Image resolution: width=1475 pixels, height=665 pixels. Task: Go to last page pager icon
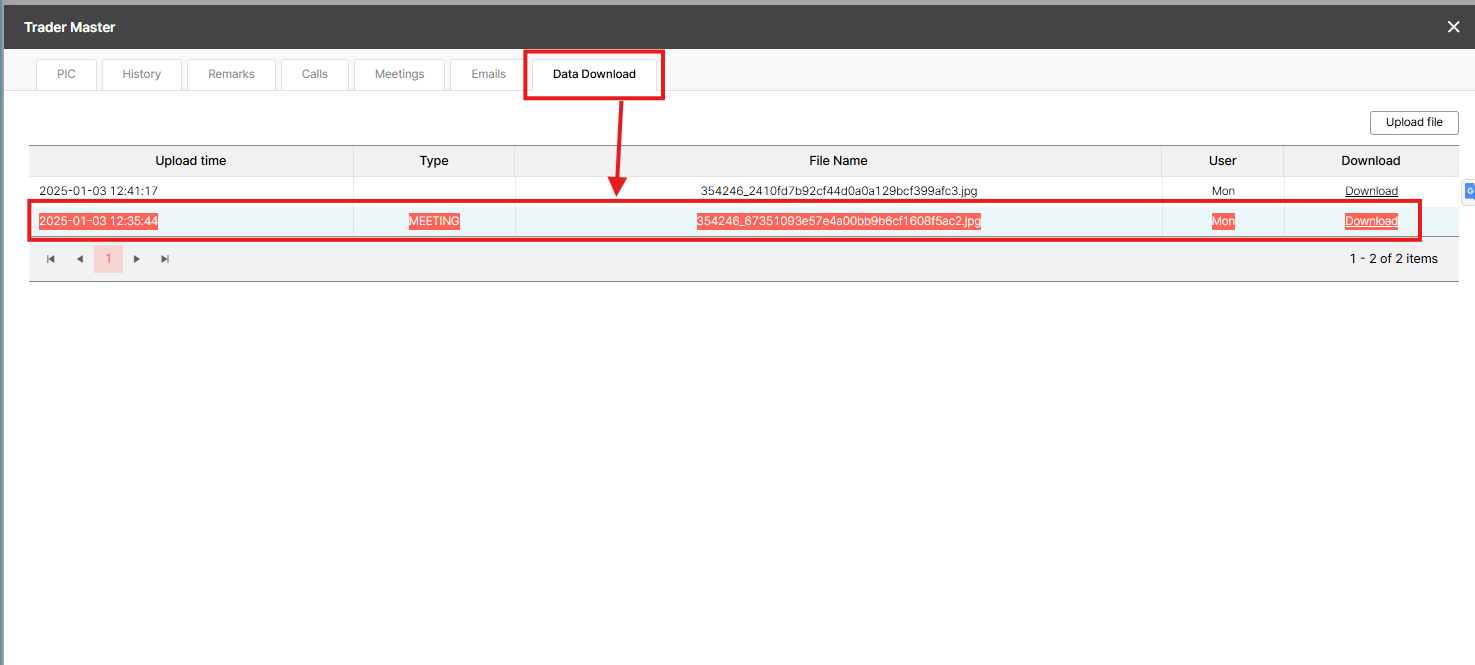(166, 259)
